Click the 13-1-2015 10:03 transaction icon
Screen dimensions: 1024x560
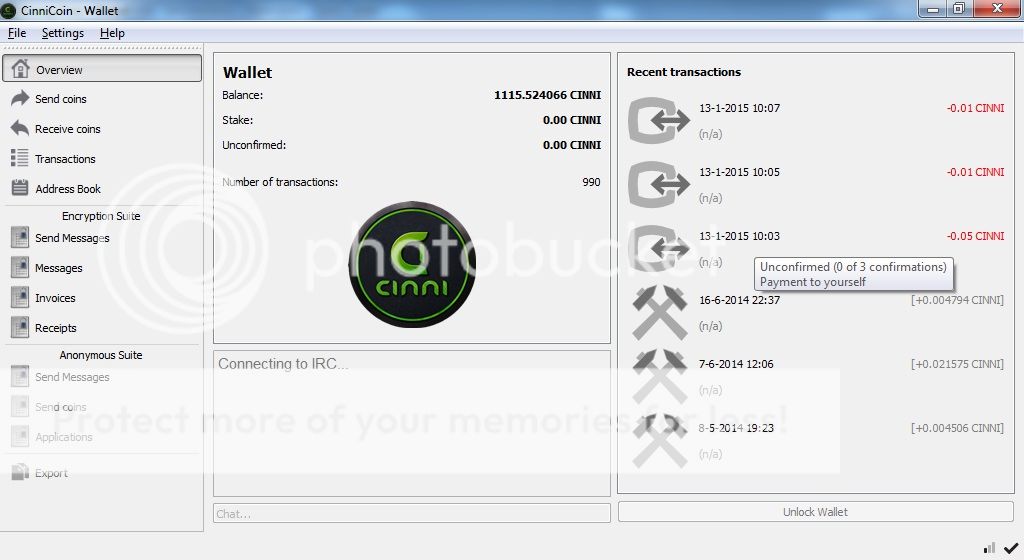[659, 248]
